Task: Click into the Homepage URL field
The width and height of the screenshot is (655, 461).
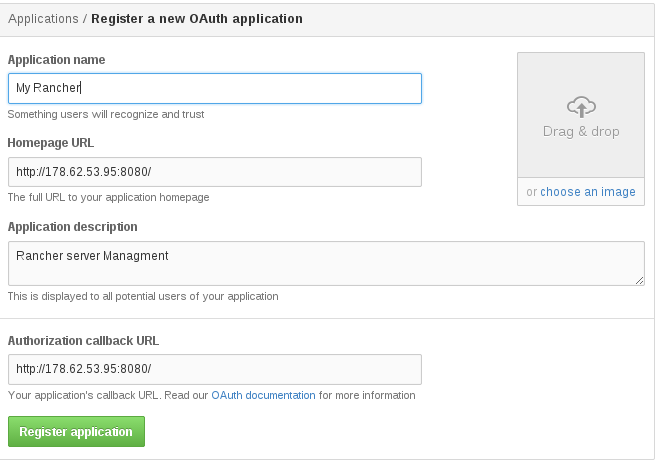Action: (214, 171)
